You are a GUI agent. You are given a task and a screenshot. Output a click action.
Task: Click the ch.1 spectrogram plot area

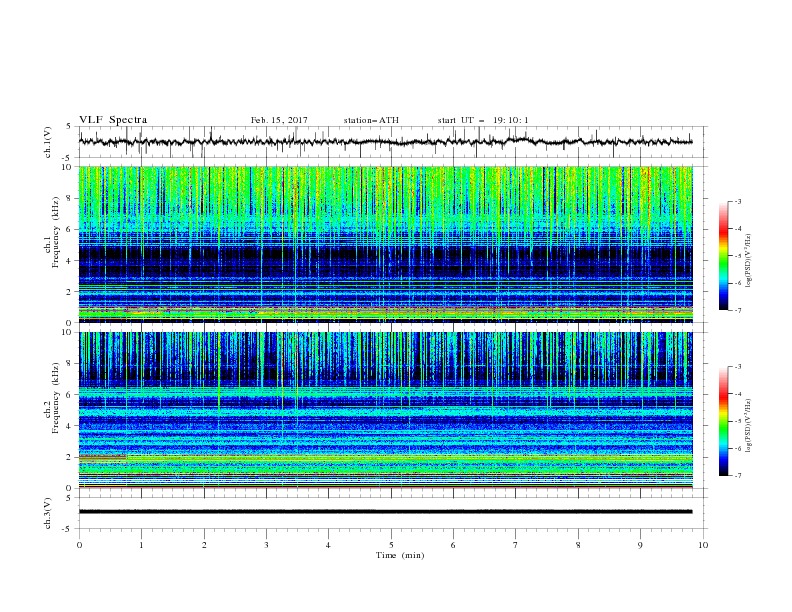[385, 244]
